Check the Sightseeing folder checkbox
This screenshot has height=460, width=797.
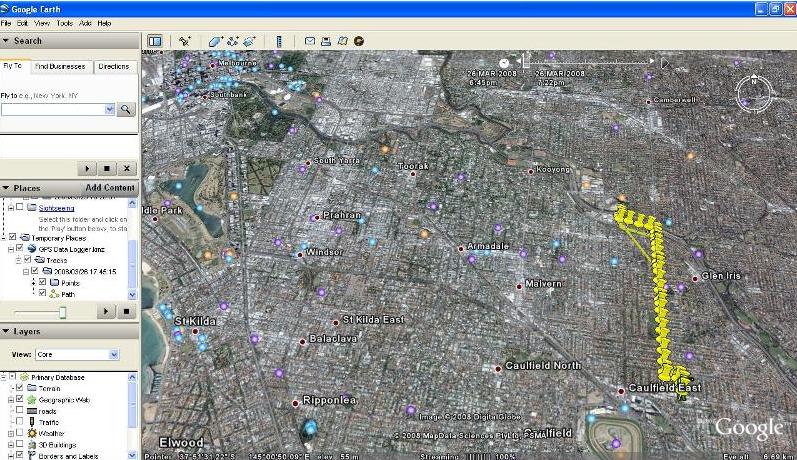tap(20, 207)
